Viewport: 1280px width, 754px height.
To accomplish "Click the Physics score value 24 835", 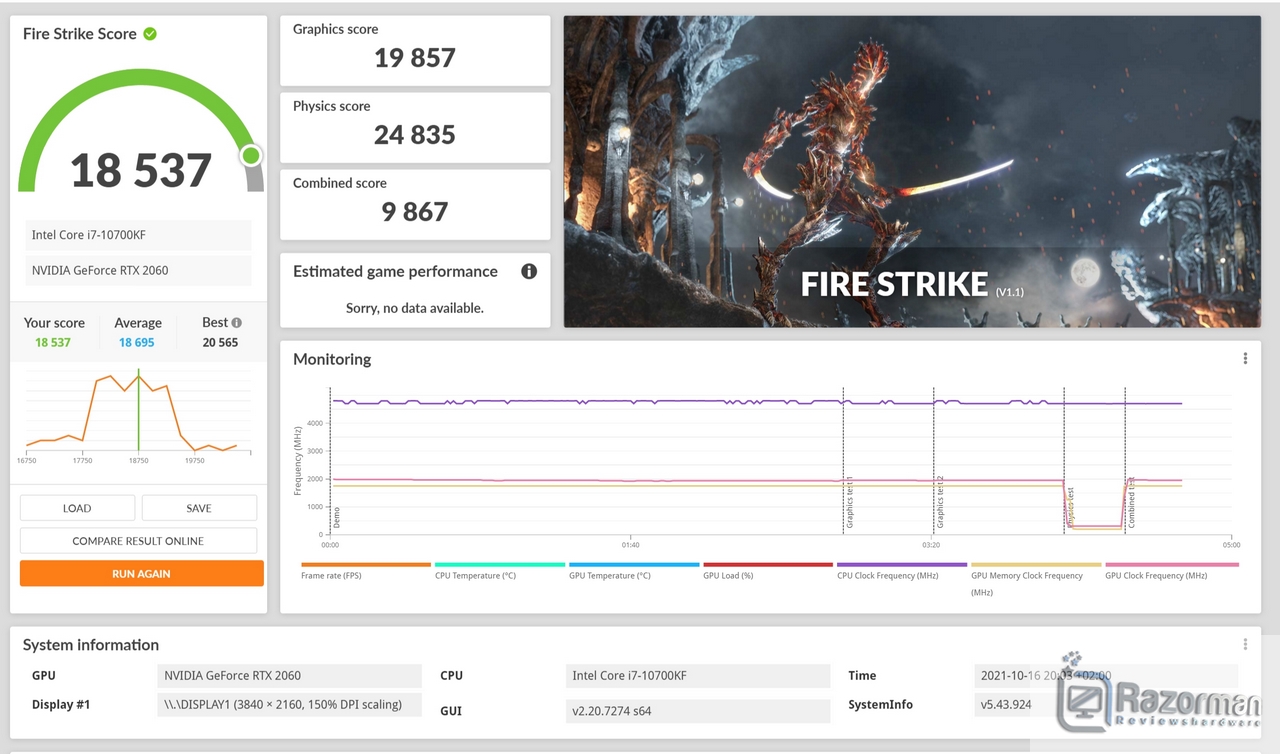I will tap(415, 135).
